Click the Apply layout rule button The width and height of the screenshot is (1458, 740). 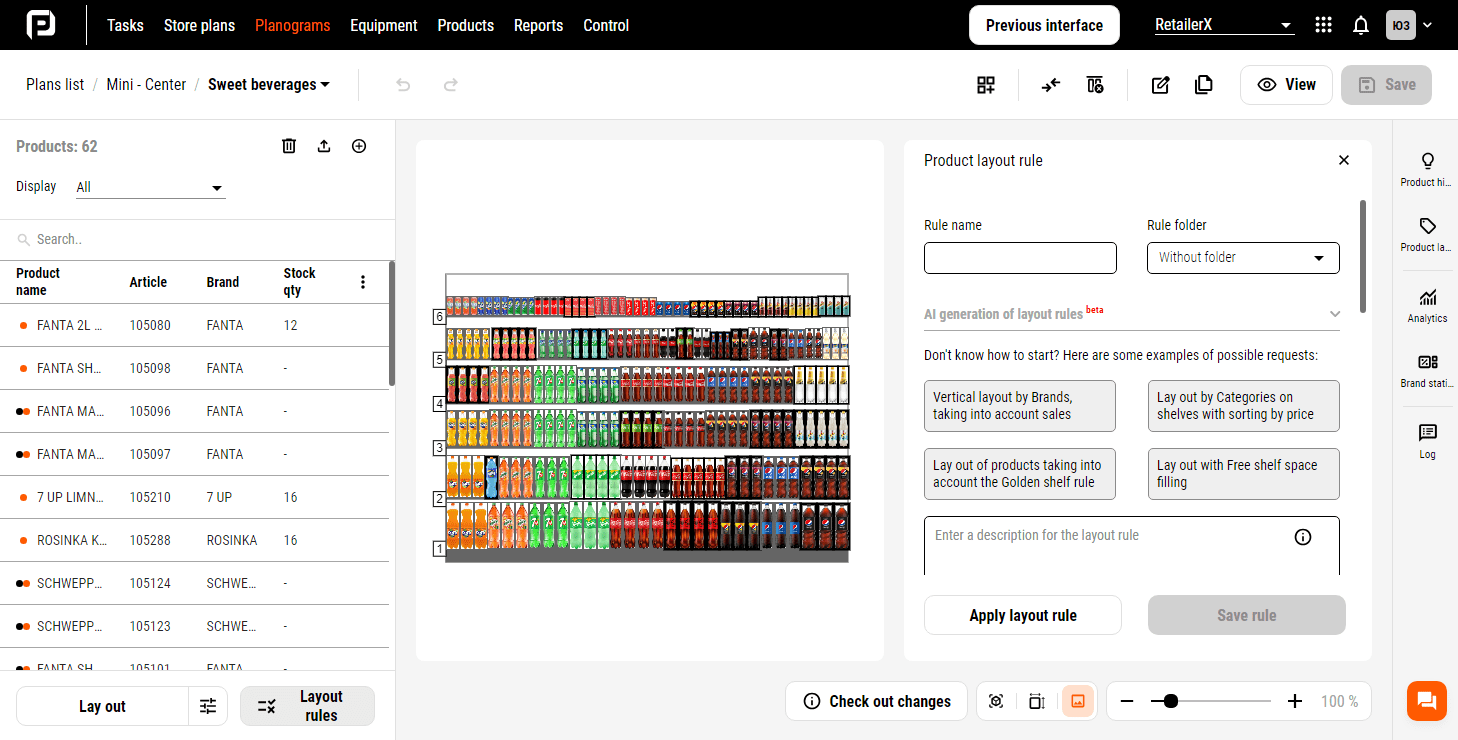1022,615
